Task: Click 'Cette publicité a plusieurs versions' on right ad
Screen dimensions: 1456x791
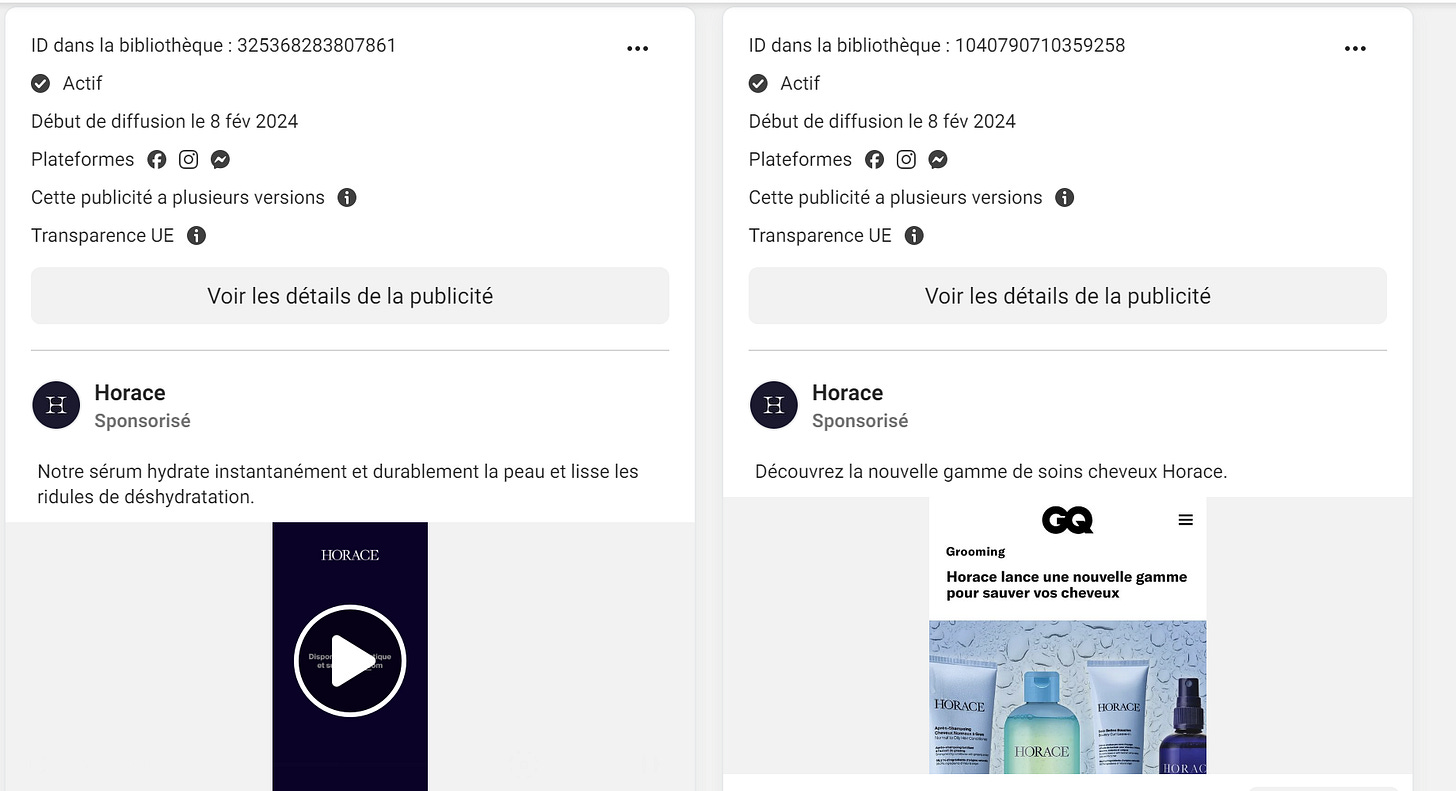Action: 896,197
